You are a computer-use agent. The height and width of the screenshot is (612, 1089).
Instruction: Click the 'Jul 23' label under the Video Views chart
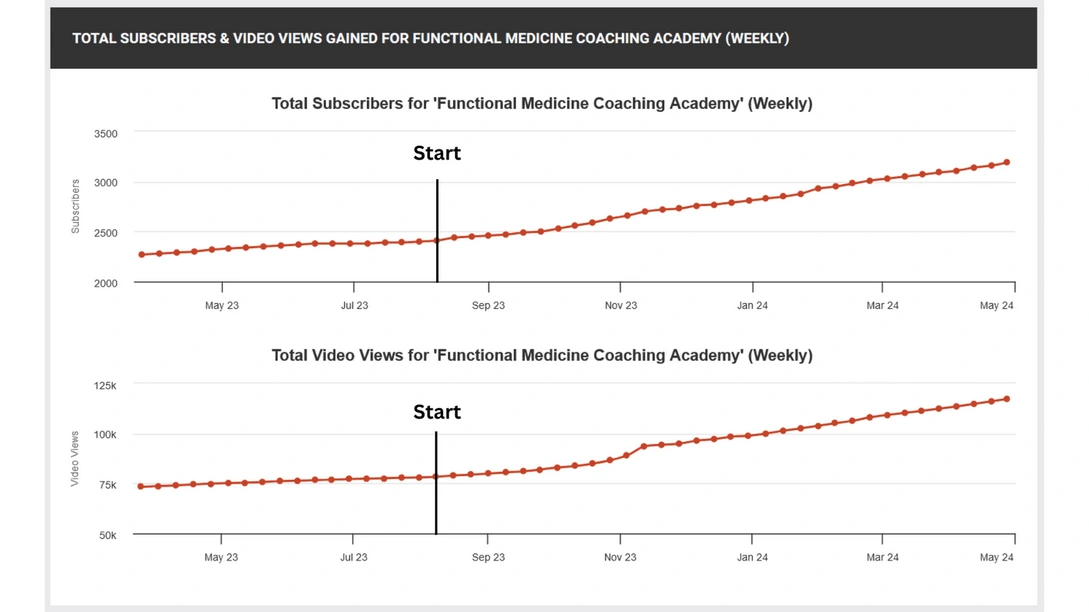click(x=354, y=557)
